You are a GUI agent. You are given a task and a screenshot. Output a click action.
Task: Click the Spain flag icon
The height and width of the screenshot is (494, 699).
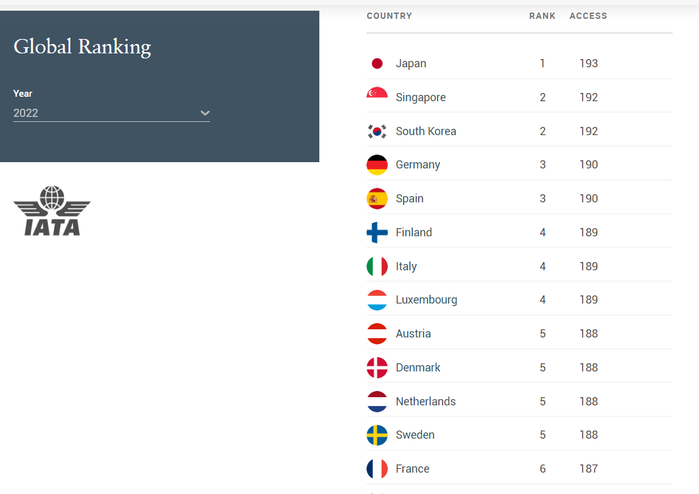tap(377, 198)
